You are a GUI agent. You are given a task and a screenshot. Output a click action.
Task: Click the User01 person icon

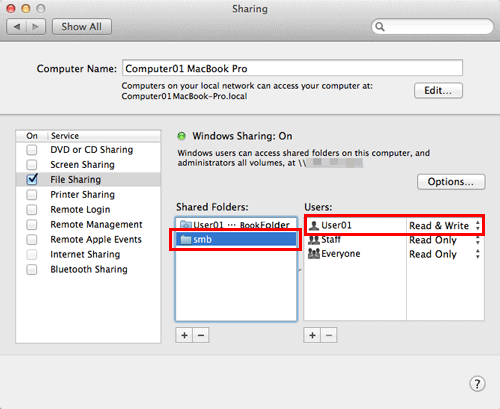coord(314,225)
